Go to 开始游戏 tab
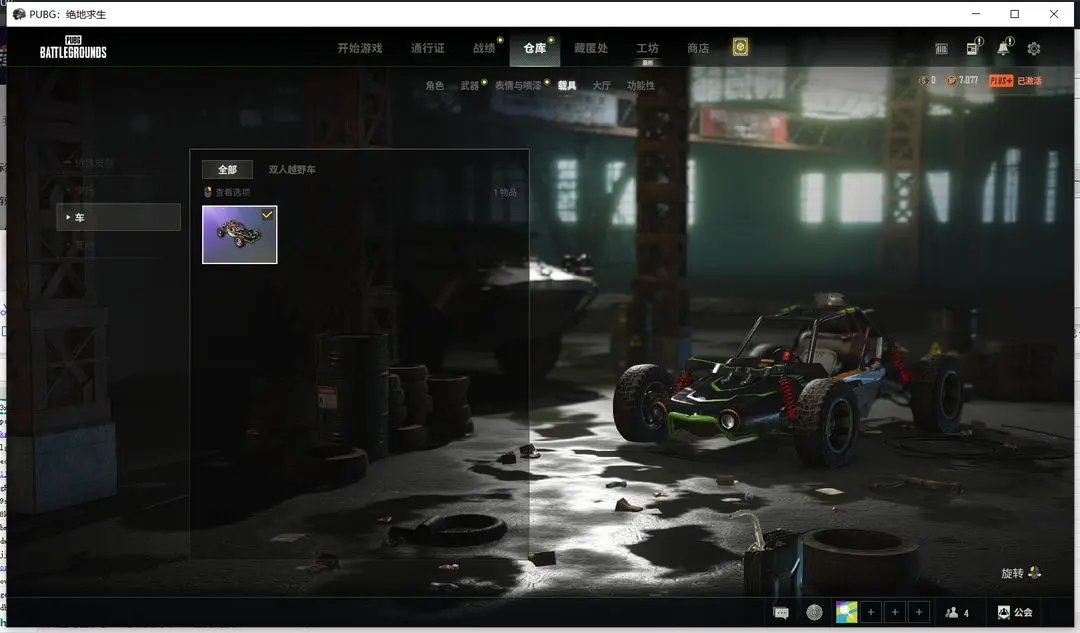1080x633 pixels. click(360, 48)
